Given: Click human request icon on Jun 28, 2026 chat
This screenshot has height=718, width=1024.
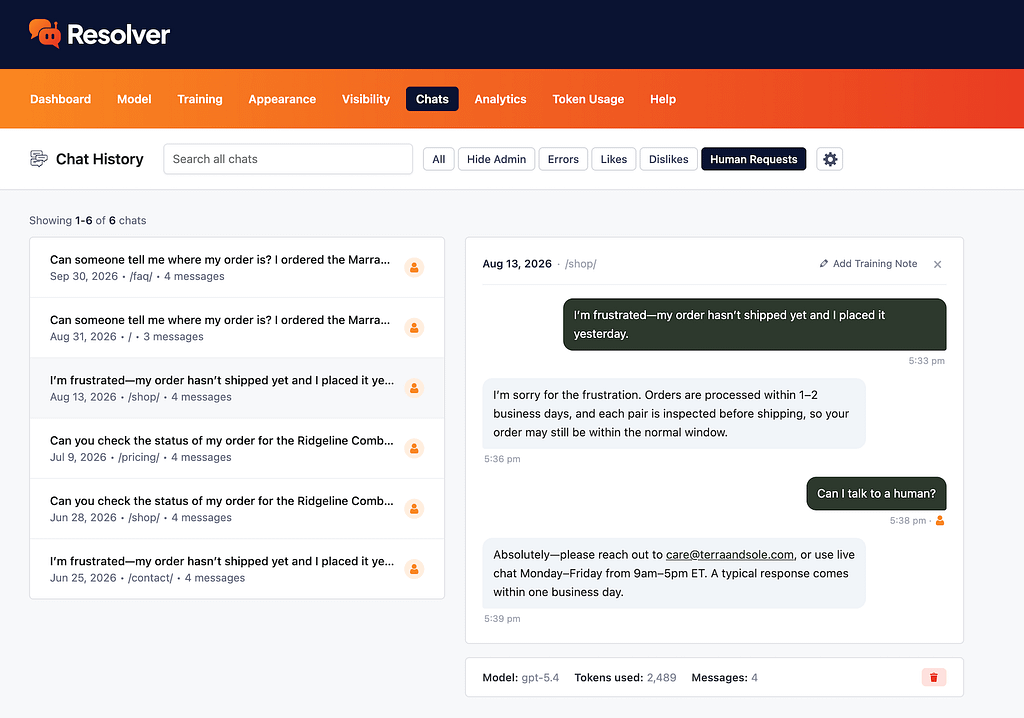Looking at the screenshot, I should point(414,508).
